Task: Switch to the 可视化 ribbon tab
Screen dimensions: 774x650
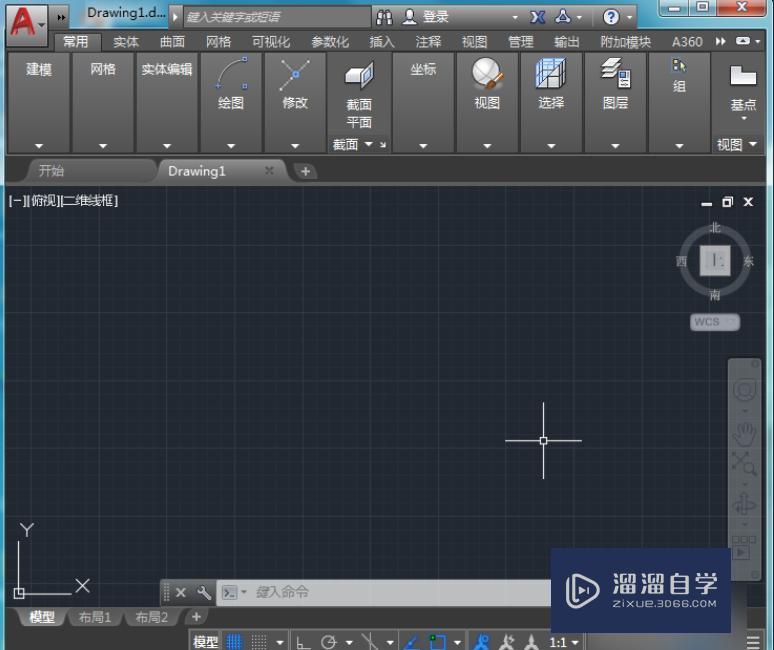Action: [271, 42]
